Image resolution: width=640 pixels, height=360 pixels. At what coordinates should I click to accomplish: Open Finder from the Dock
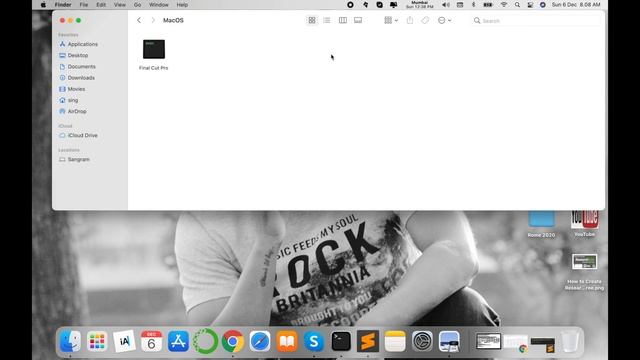point(70,341)
